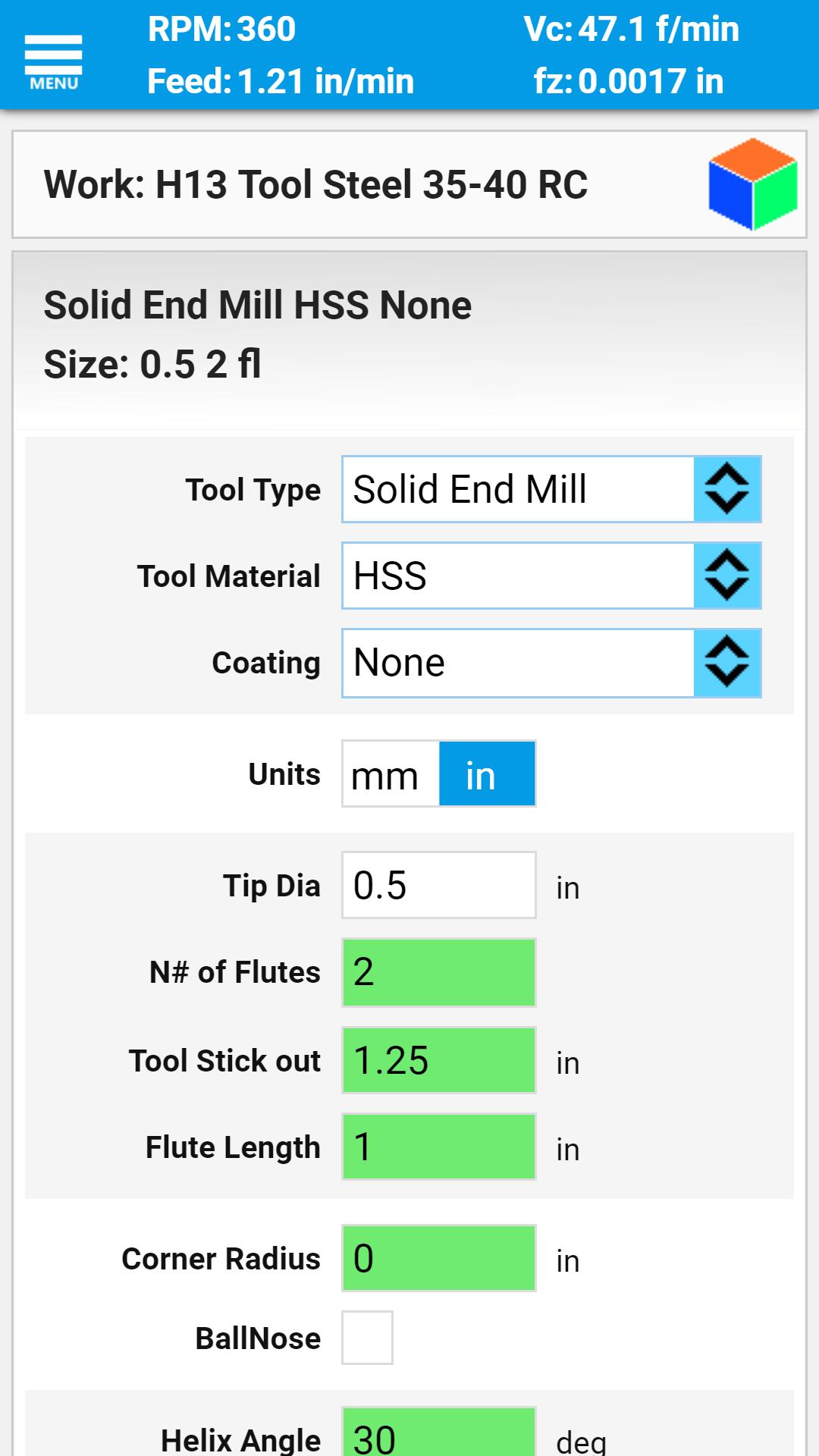The image size is (819, 1456).
Task: Open Tool Type Solid End Mill dropdown
Action: pos(518,489)
